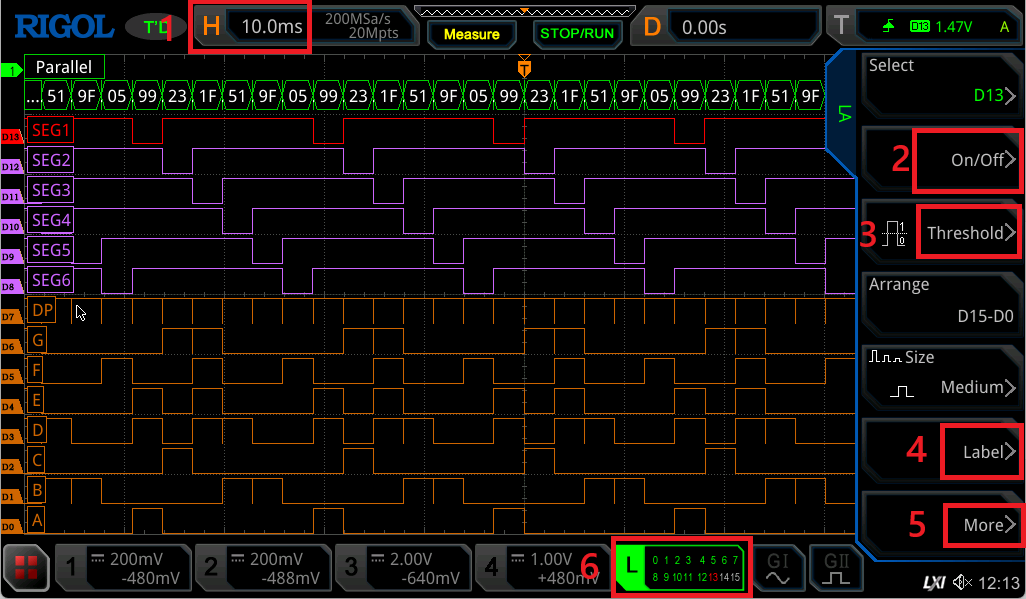Click the LA side tab
The height and width of the screenshot is (599, 1026).
point(842,112)
